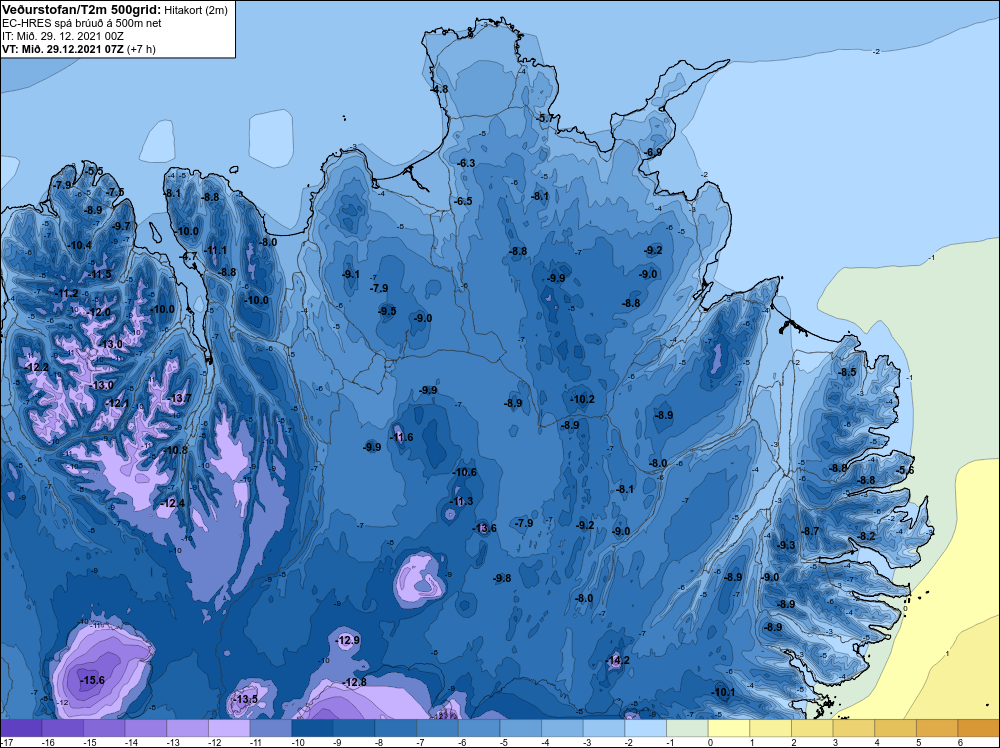Image resolution: width=1000 pixels, height=748 pixels.
Task: Click the legend swatch labeled -14
Action: pyautogui.click(x=146, y=729)
